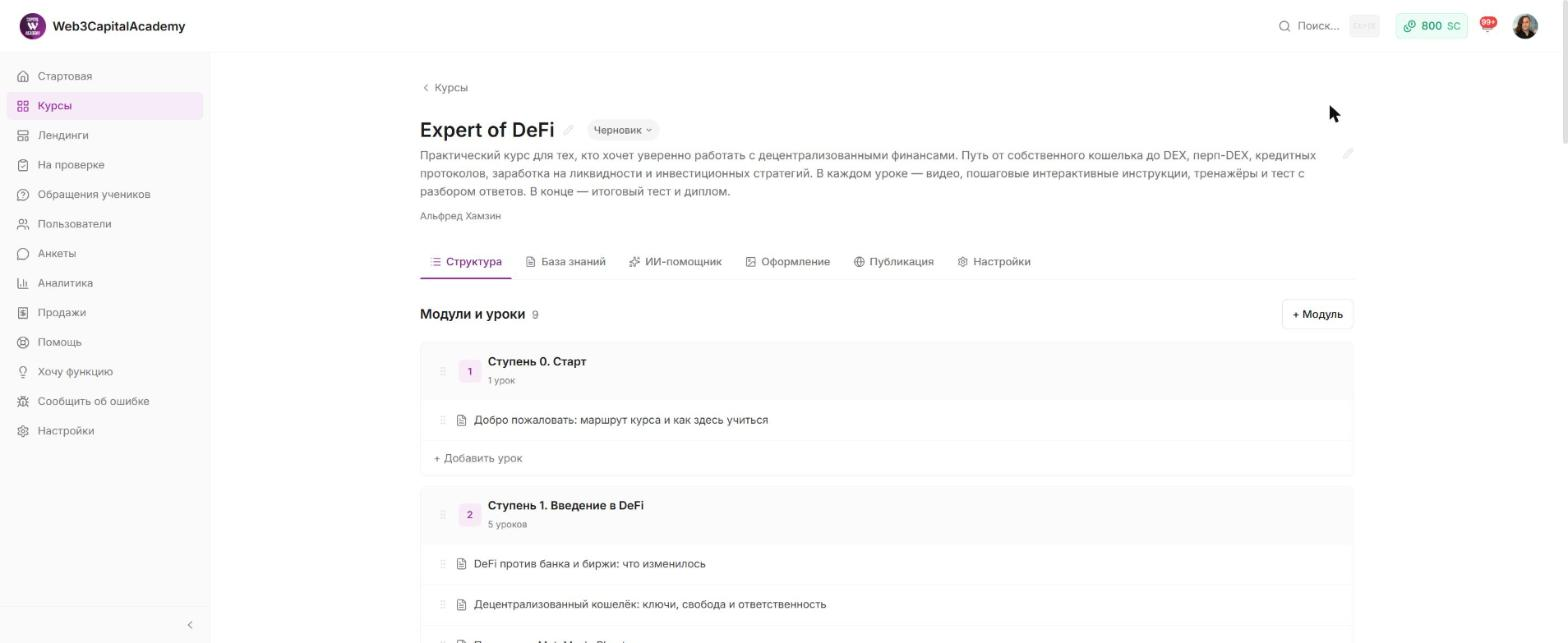
Task: Click the module number 1 badge
Action: click(470, 371)
